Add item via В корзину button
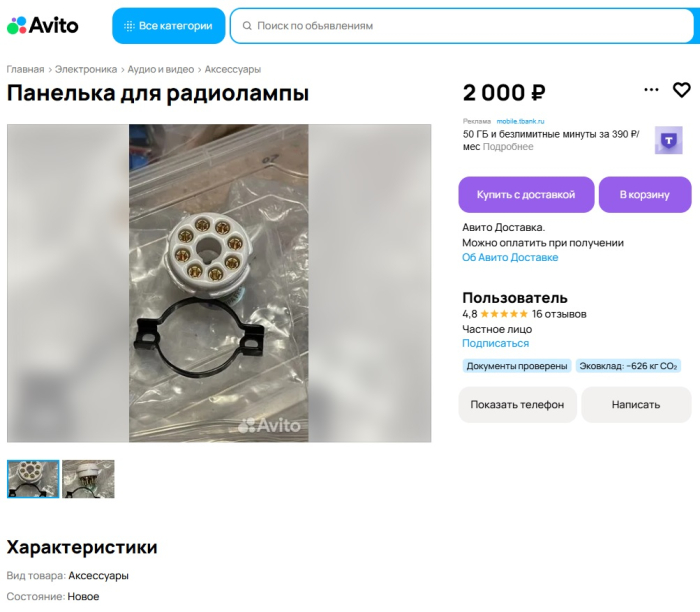The image size is (700, 612). pyautogui.click(x=645, y=195)
